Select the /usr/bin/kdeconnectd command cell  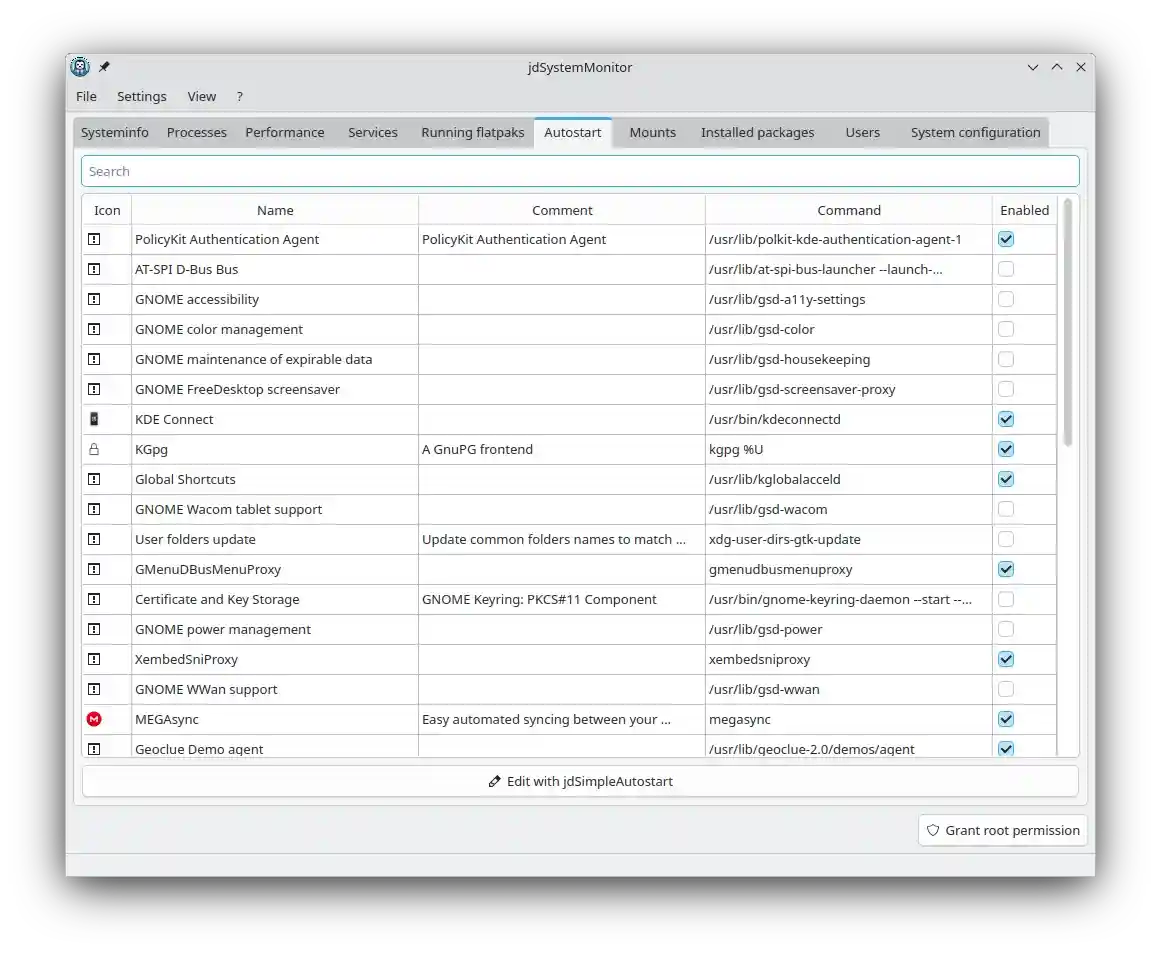click(x=849, y=419)
